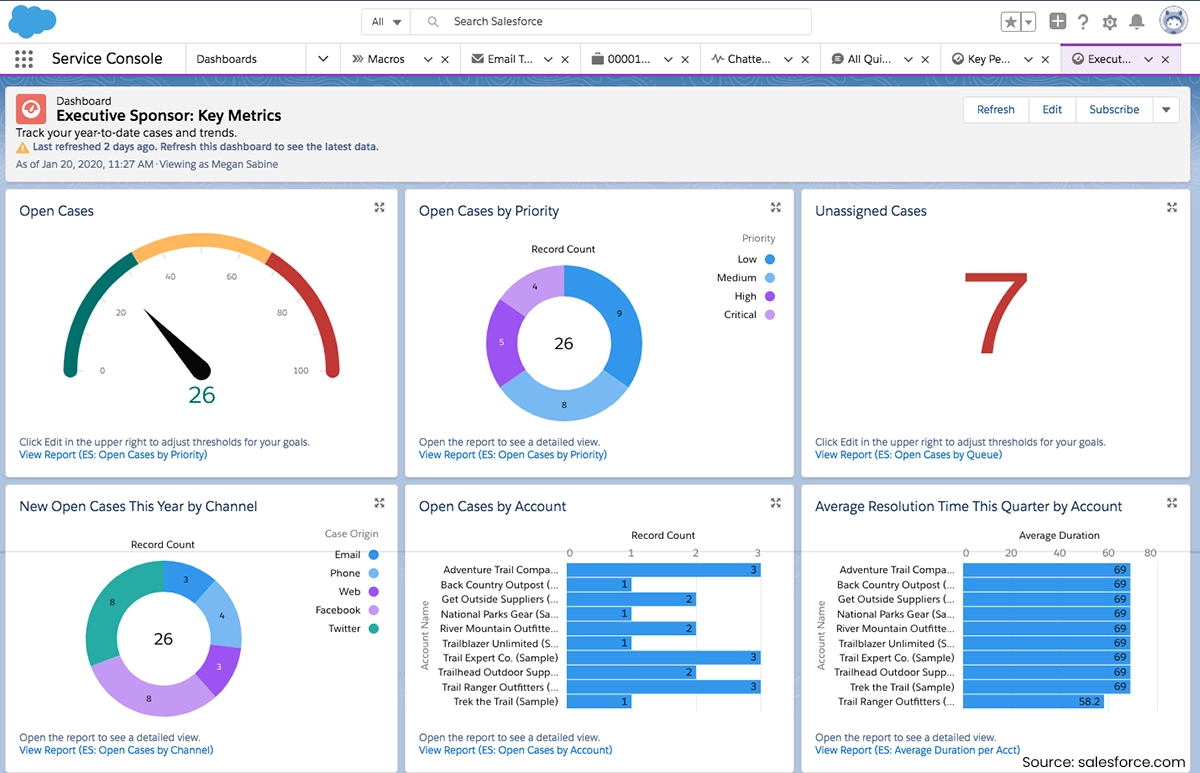Open the help question mark icon
The width and height of the screenshot is (1200, 773).
pyautogui.click(x=1083, y=22)
